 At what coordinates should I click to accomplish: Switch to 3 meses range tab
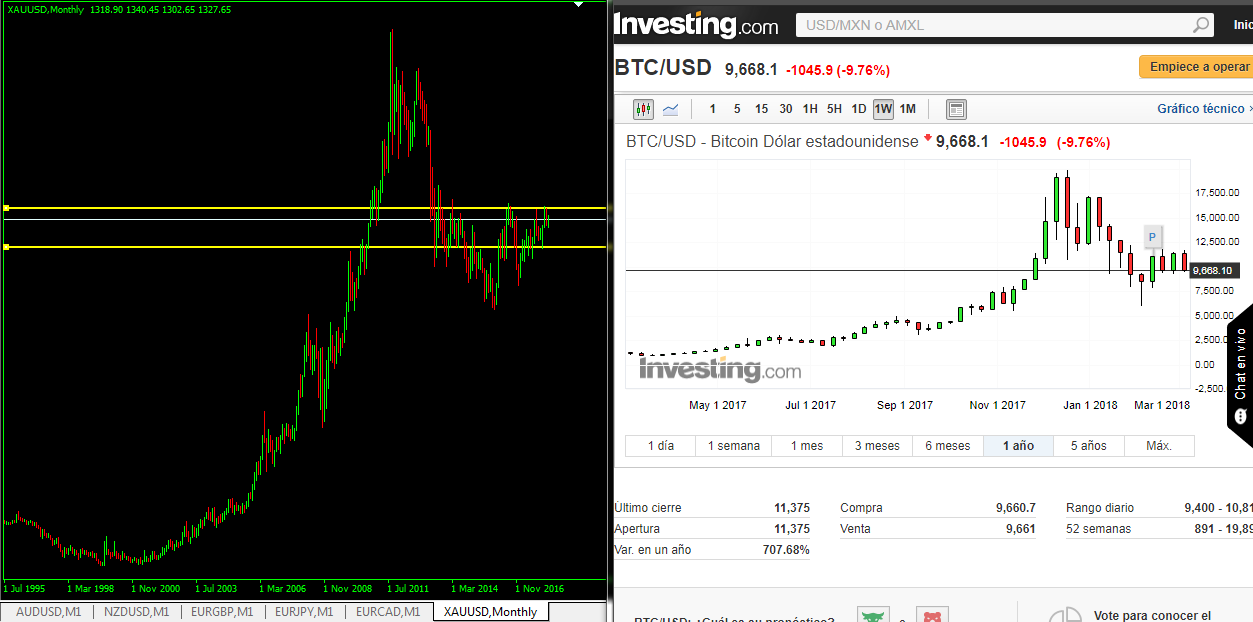[877, 446]
